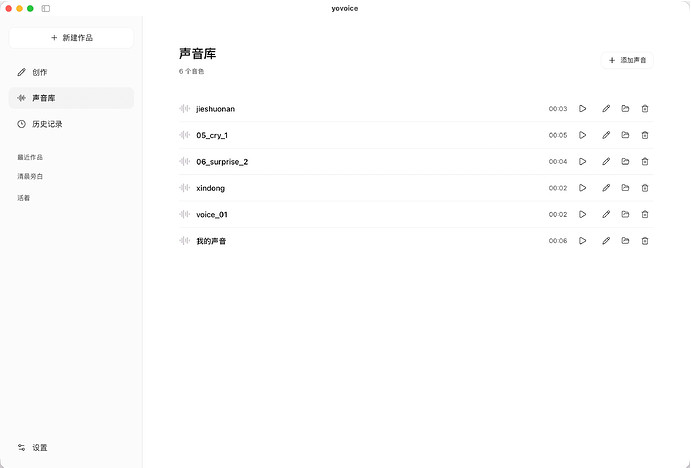This screenshot has width=691, height=468.
Task: Play the 05_cry_1 voice sample
Action: 582,135
